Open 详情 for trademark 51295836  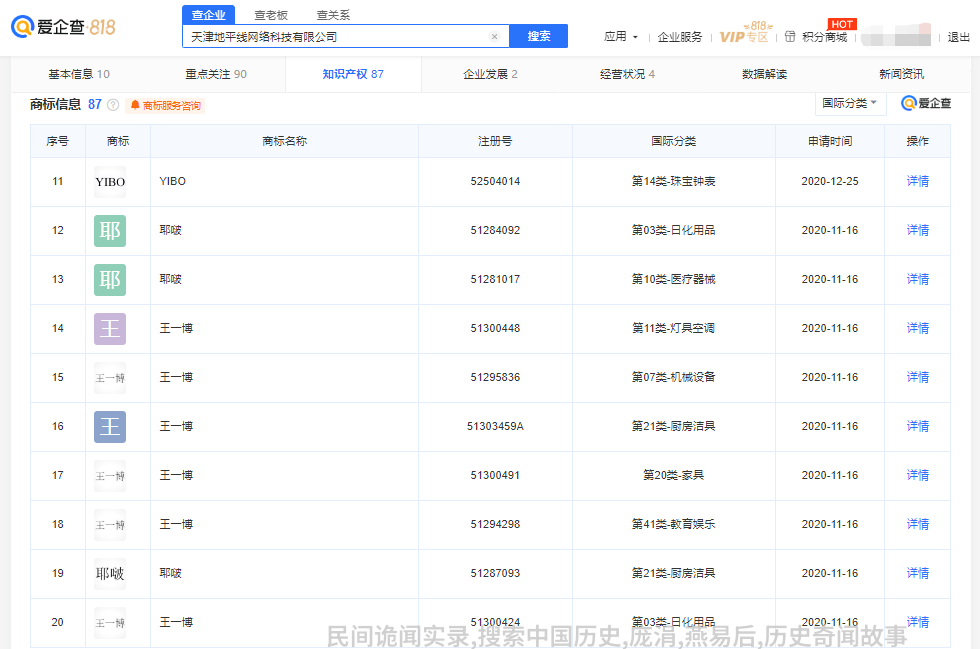tap(918, 377)
